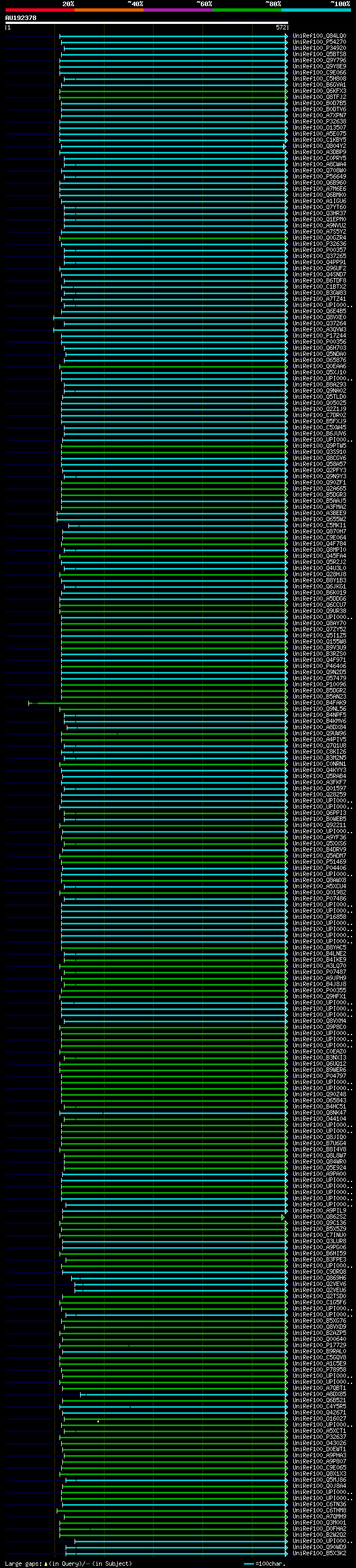Screen dimensions: 356x1568
Task: Open hit UniRef100_O16027
Action: [319, 1418]
